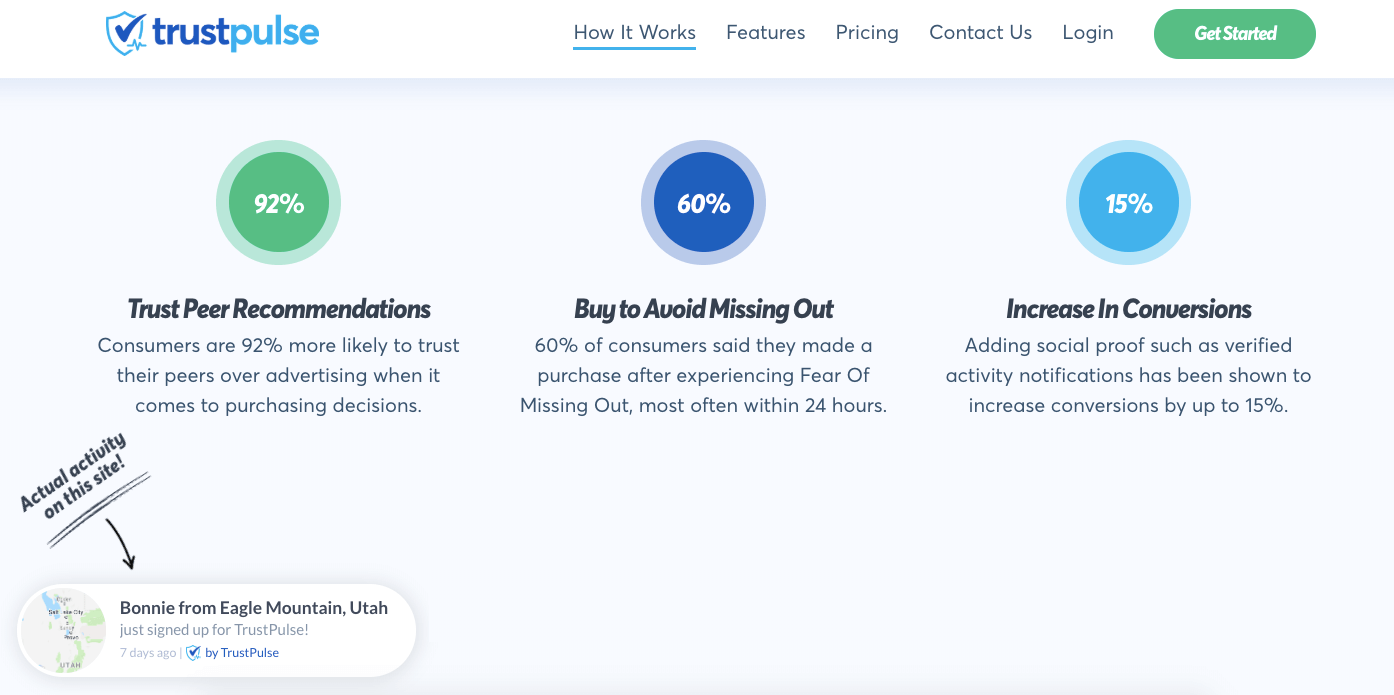Click the map thumbnail in the notification popup
Viewport: 1394px width, 695px height.
(x=64, y=630)
